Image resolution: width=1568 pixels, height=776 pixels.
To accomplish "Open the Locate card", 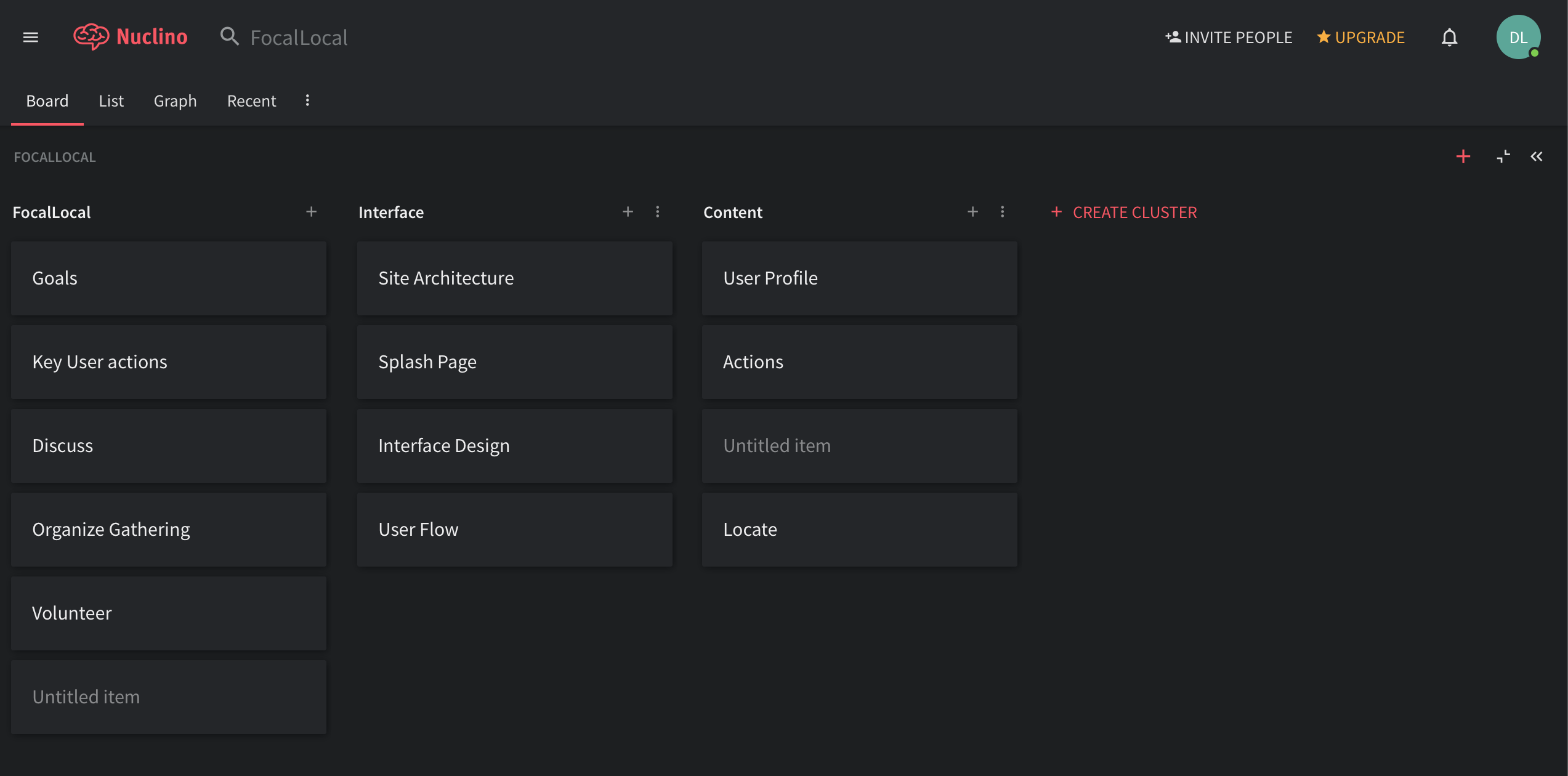I will coord(860,530).
